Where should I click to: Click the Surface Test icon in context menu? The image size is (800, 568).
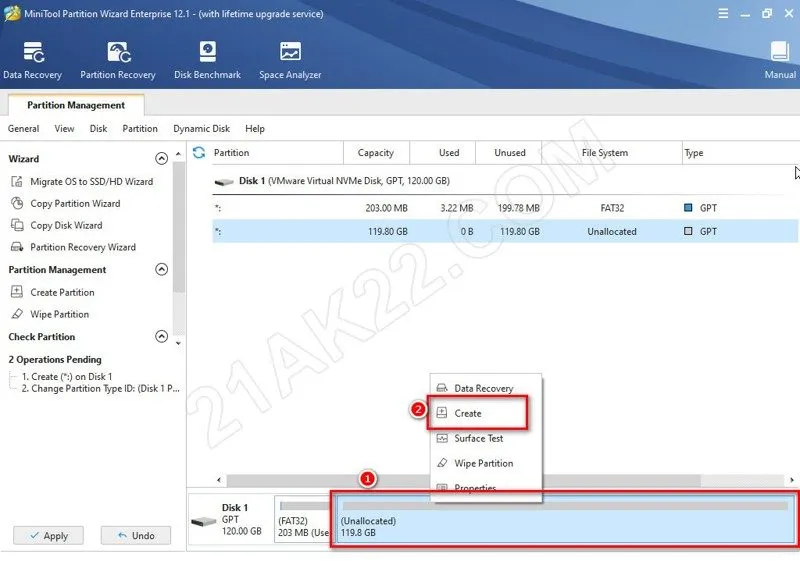(442, 438)
